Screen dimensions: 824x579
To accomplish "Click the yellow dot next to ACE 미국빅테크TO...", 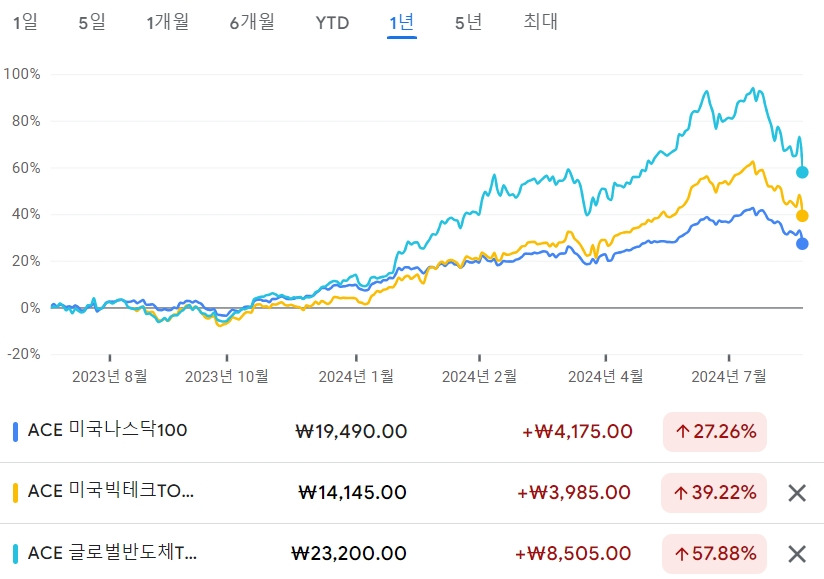I will point(16,492).
